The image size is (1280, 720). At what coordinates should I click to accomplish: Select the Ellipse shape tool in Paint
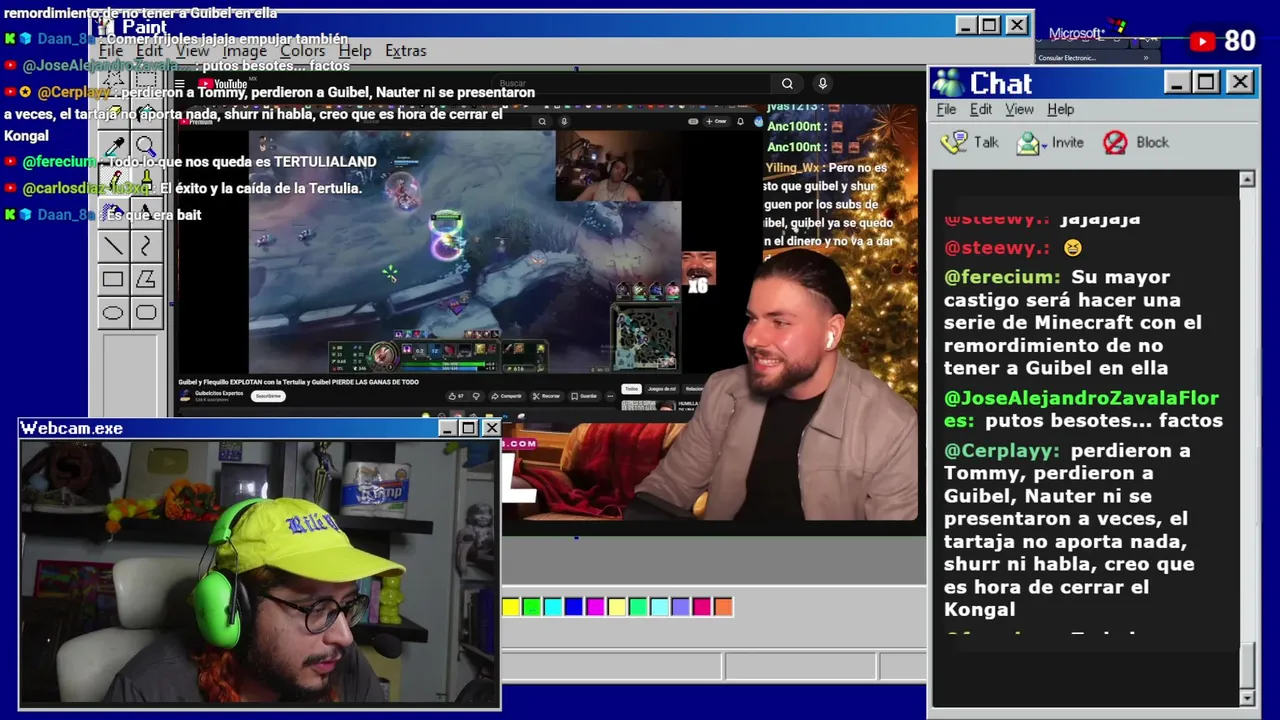113,313
